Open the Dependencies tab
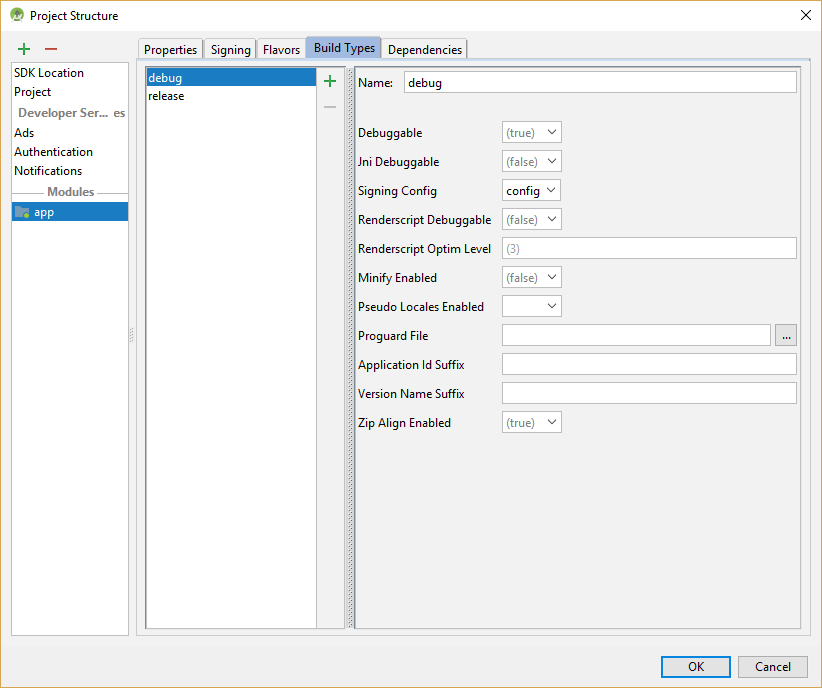The image size is (822, 688). pyautogui.click(x=424, y=48)
